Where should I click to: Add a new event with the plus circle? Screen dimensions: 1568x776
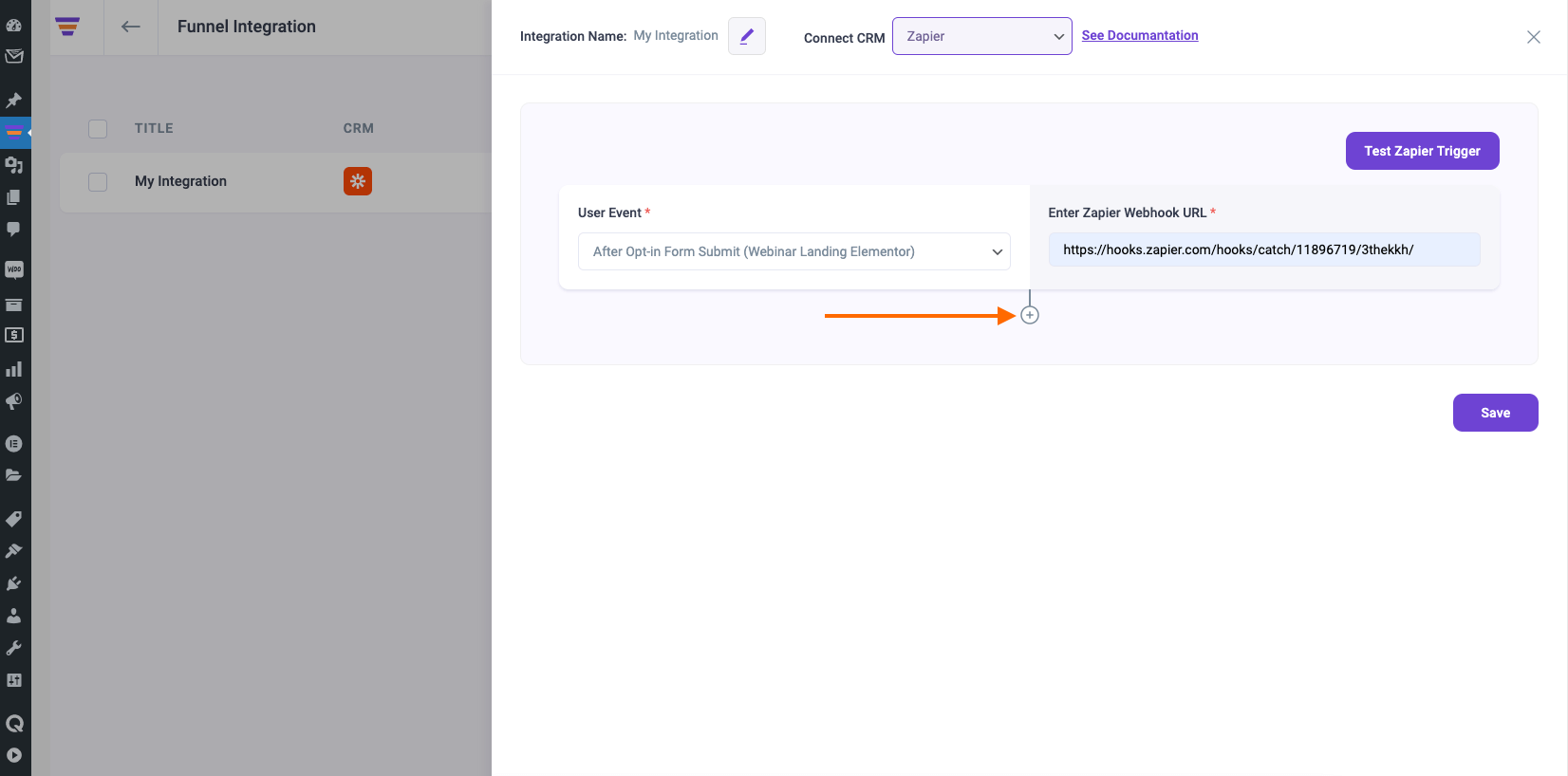(1030, 315)
